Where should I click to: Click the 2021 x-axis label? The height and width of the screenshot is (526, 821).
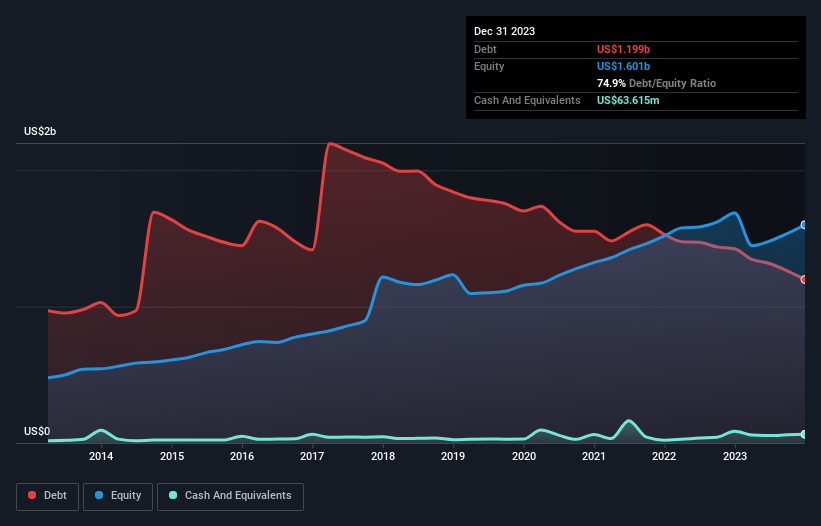(594, 456)
